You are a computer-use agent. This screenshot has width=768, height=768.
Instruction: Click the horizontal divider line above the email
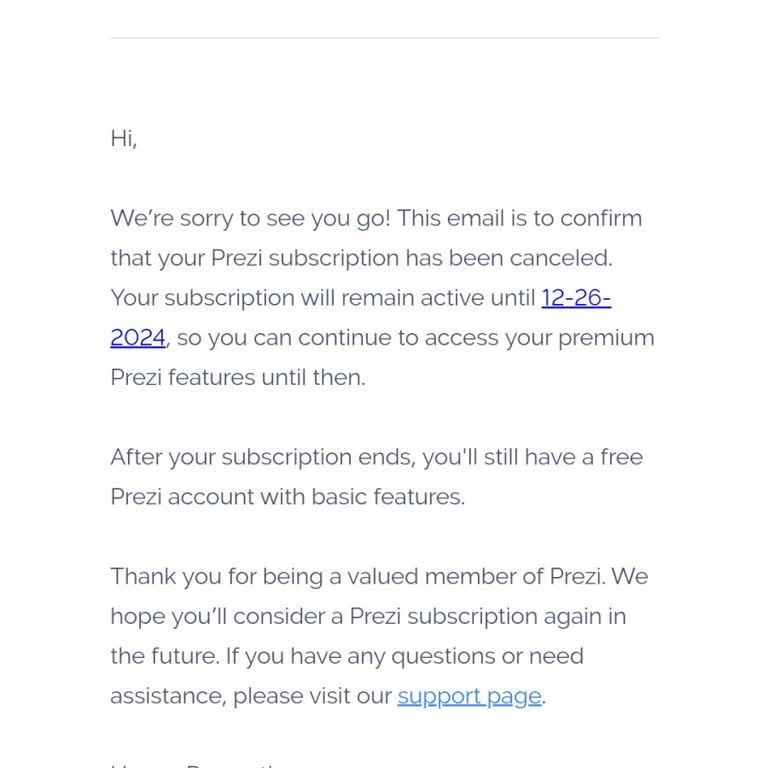pos(384,38)
